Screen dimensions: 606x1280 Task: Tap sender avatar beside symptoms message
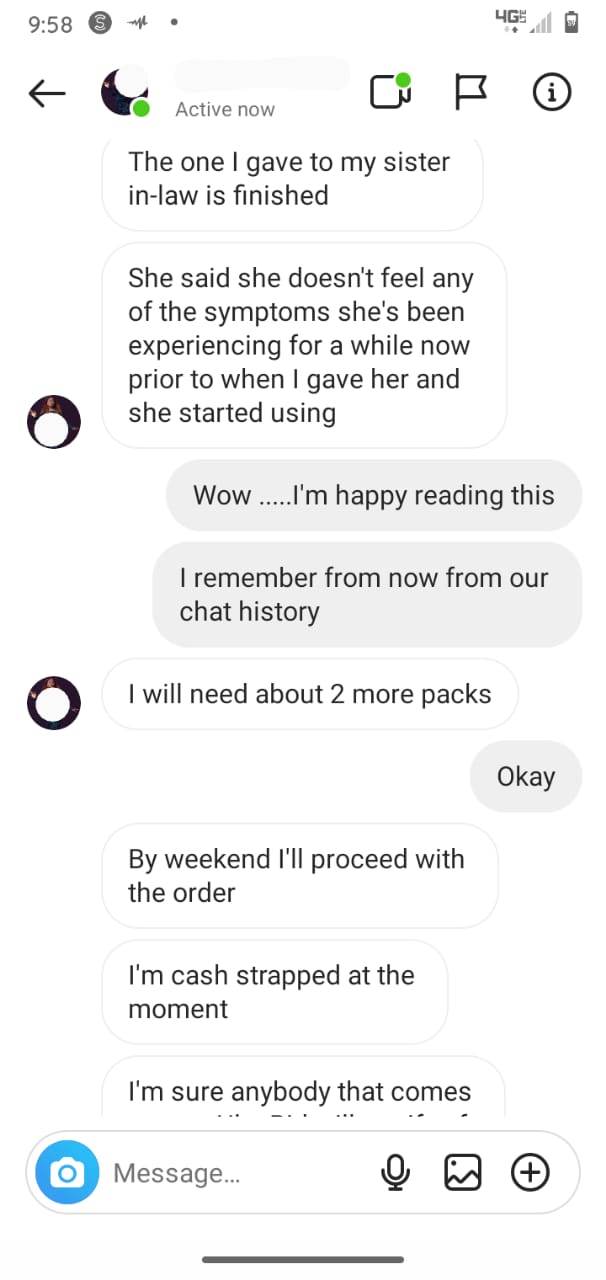[52, 421]
